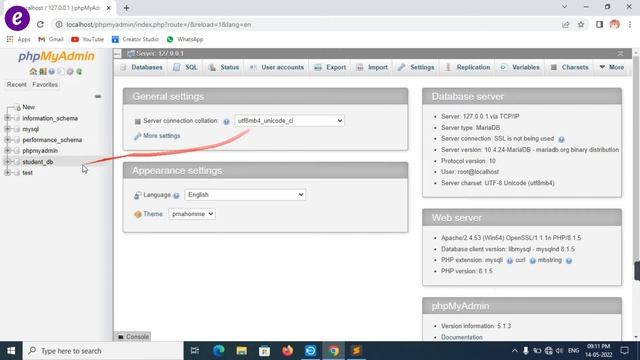
Task: Open the Chrome profile avatar
Action: pos(614,24)
